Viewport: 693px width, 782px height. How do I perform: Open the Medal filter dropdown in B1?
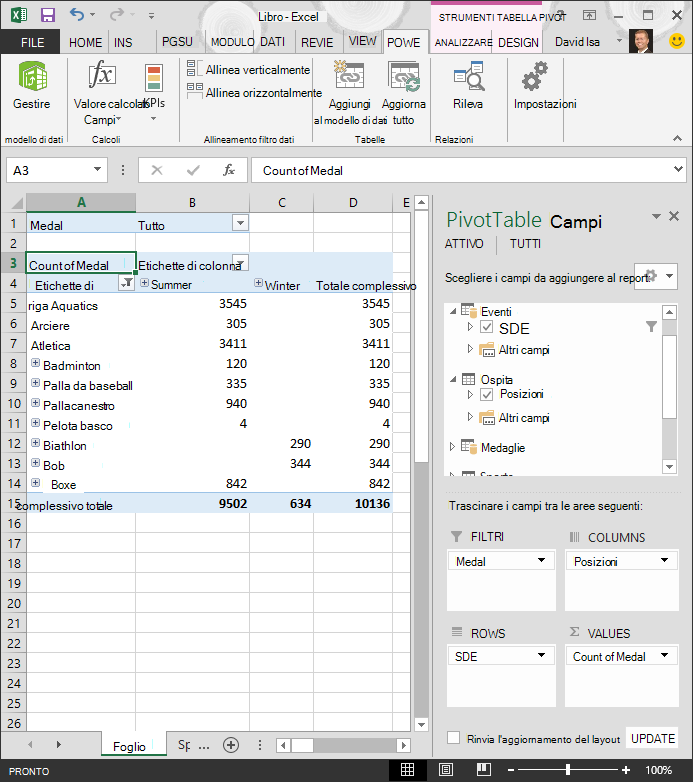(240, 223)
